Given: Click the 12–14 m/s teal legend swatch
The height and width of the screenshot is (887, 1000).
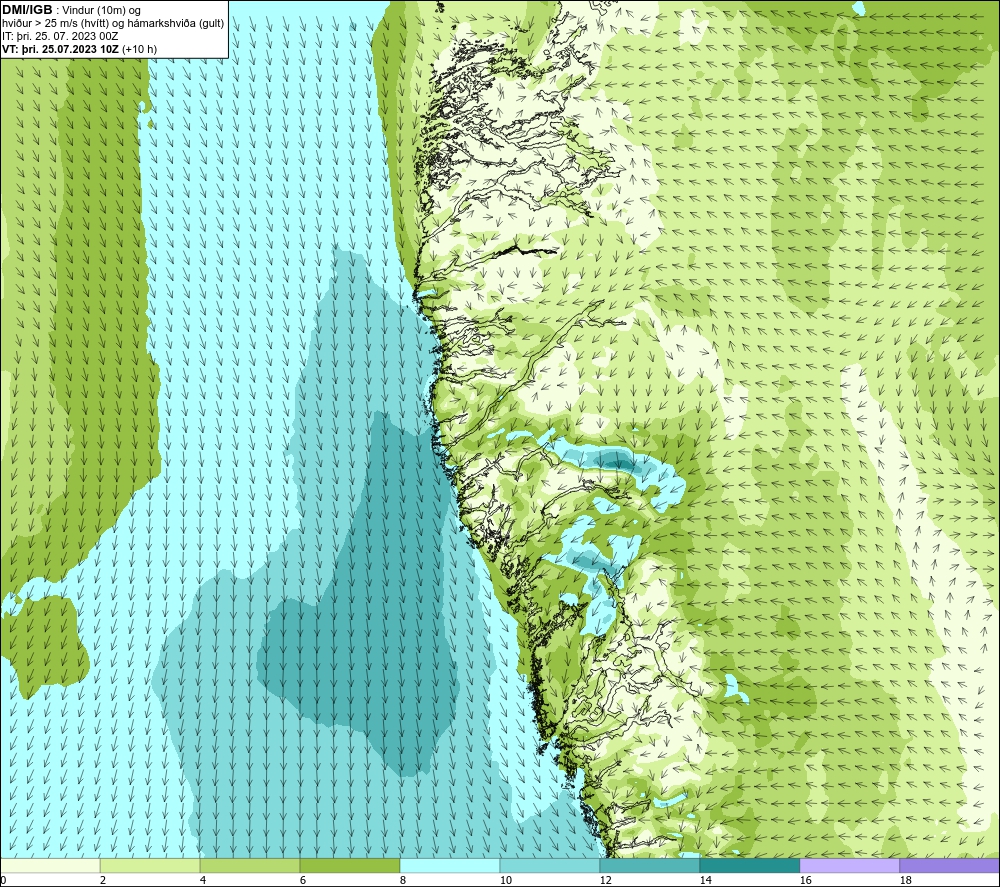Looking at the screenshot, I should [649, 865].
